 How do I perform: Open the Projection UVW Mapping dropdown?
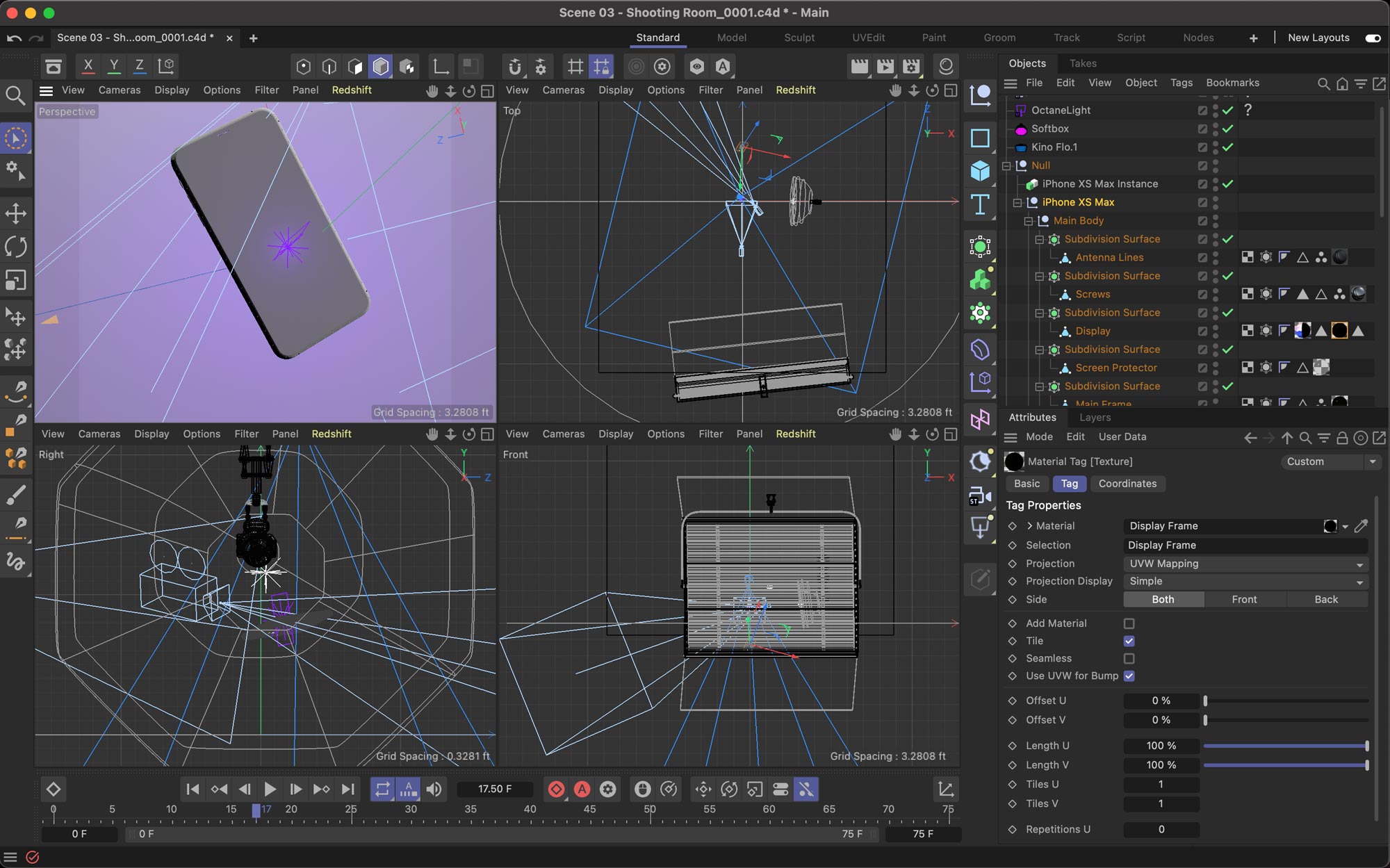click(1245, 564)
